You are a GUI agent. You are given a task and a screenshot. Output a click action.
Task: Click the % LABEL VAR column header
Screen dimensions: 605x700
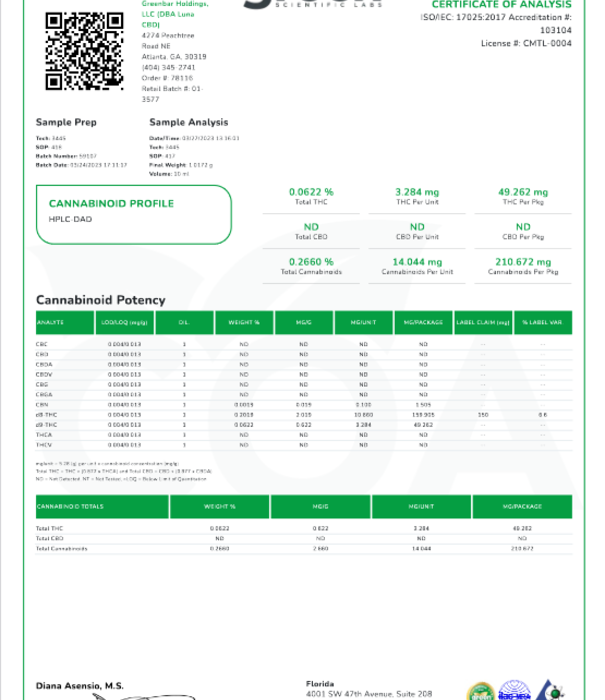(x=543, y=323)
